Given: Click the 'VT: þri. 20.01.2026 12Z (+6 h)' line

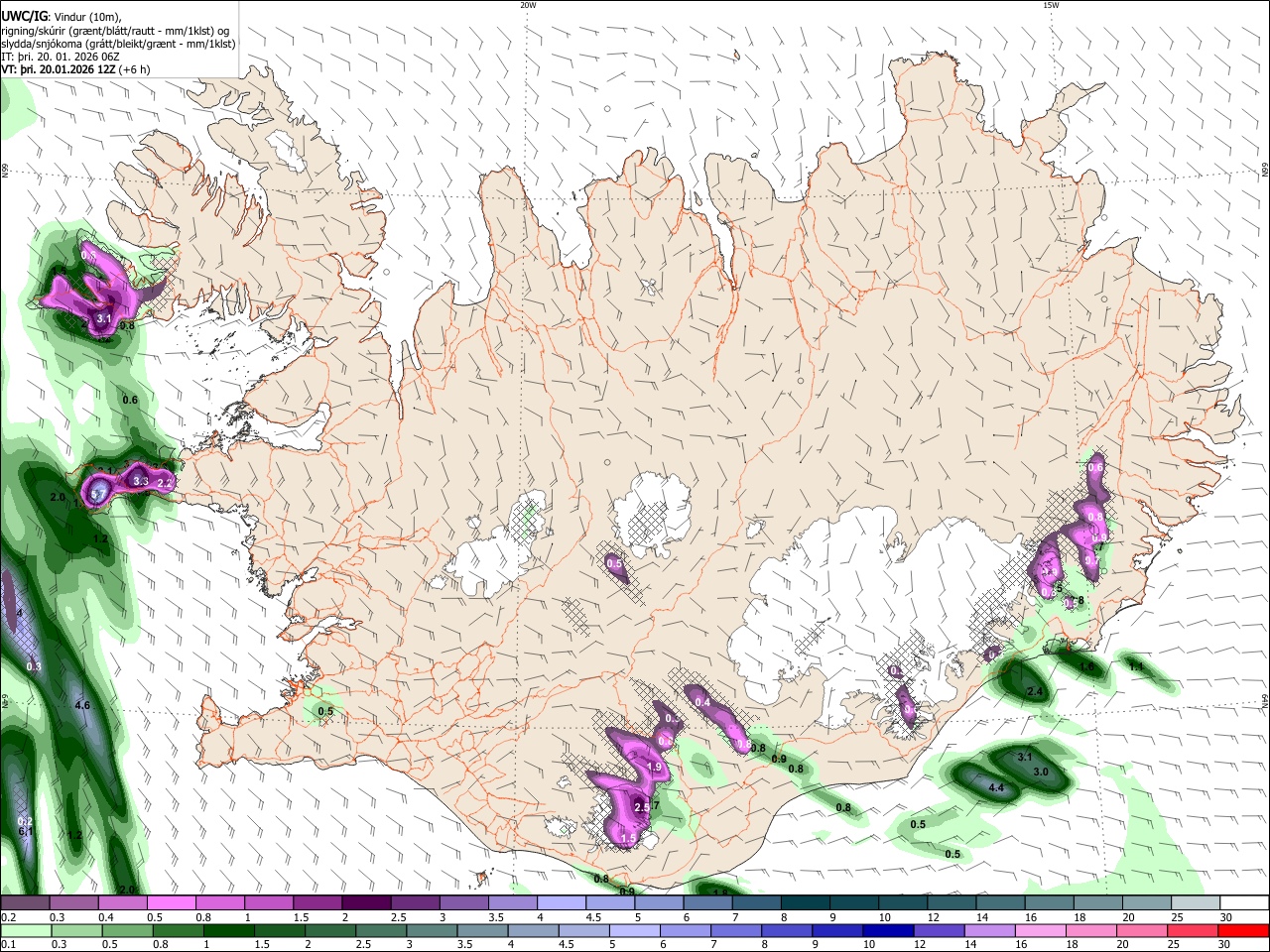Looking at the screenshot, I should pos(76,69).
